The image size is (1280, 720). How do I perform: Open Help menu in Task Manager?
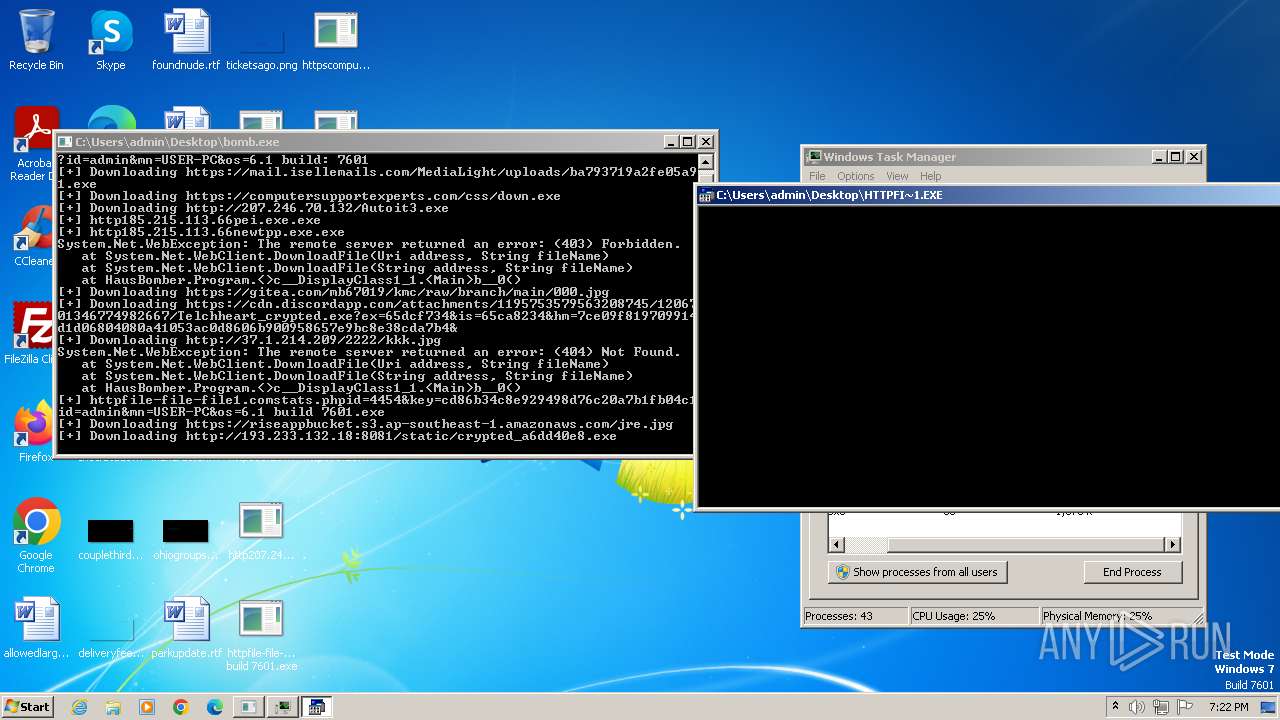(x=930, y=176)
